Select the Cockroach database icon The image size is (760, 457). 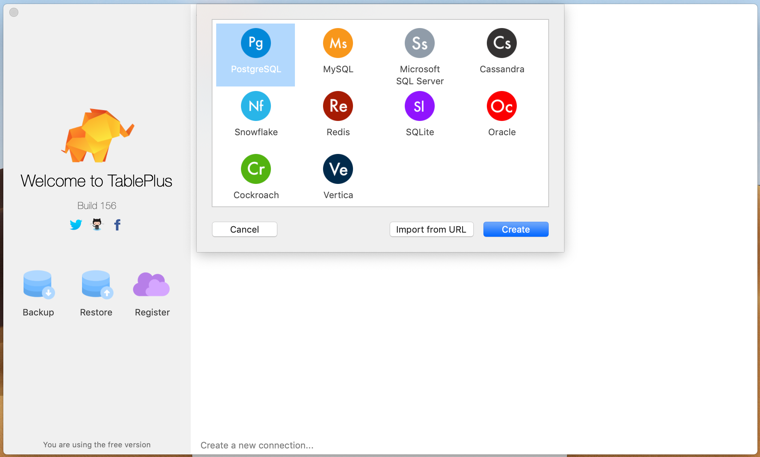point(256,169)
